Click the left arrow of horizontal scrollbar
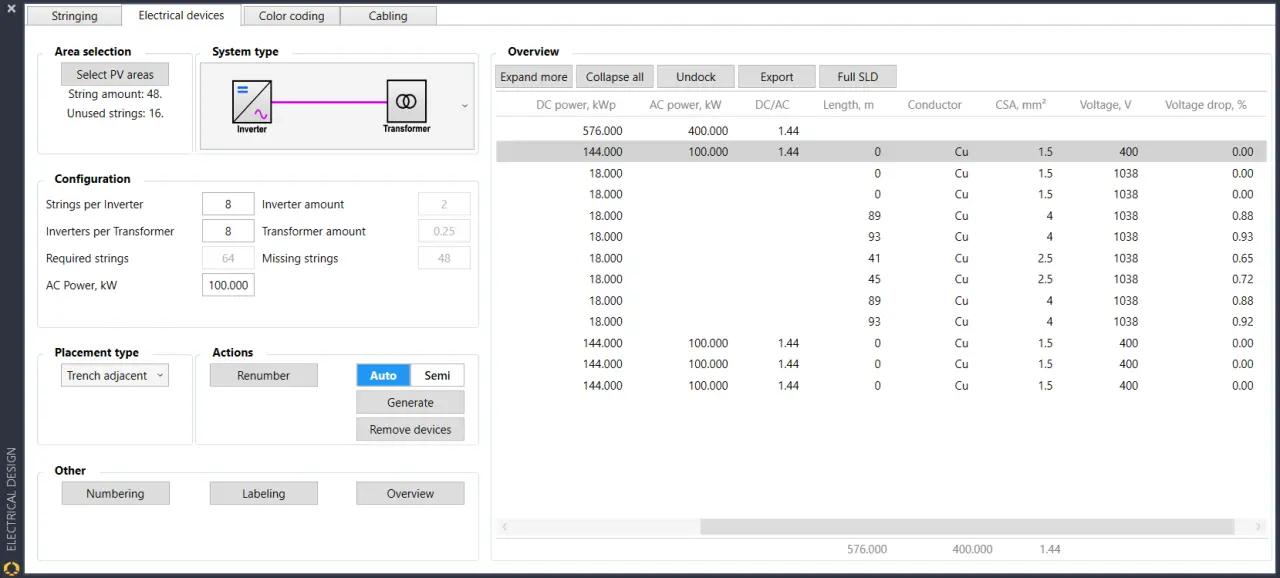This screenshot has width=1280, height=578. (504, 526)
